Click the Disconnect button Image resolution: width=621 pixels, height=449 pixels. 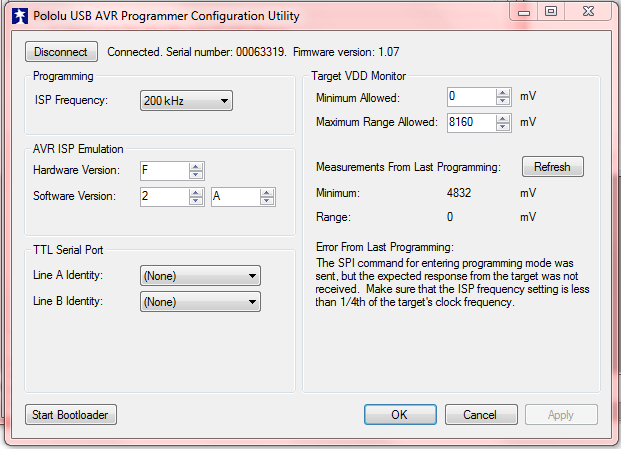click(61, 52)
